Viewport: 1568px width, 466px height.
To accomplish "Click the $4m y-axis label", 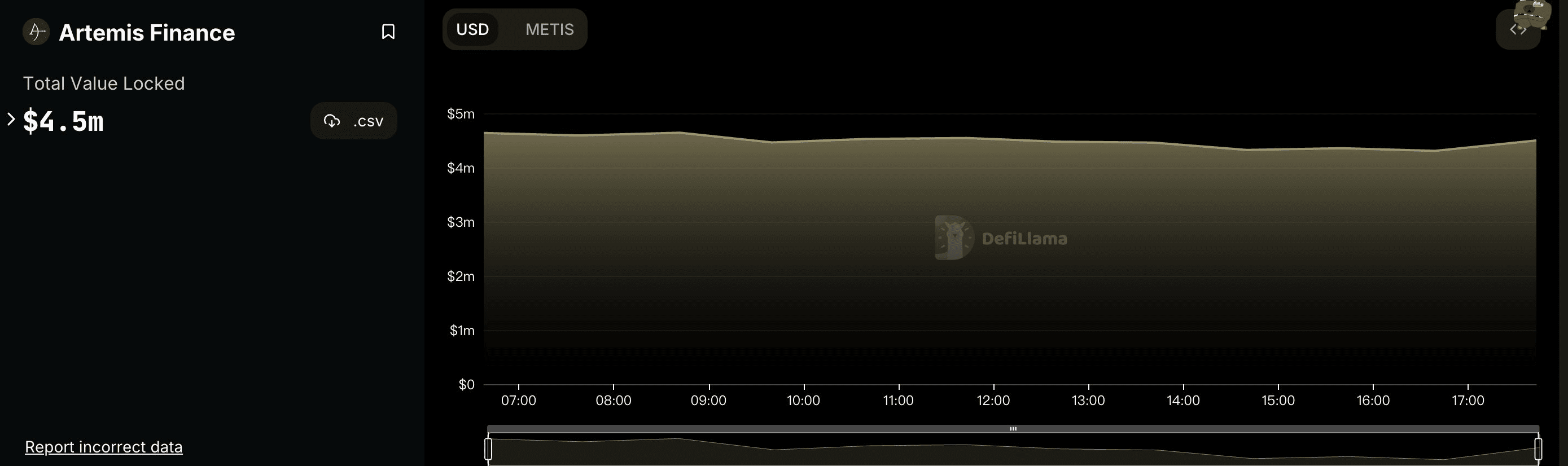I will pos(461,168).
